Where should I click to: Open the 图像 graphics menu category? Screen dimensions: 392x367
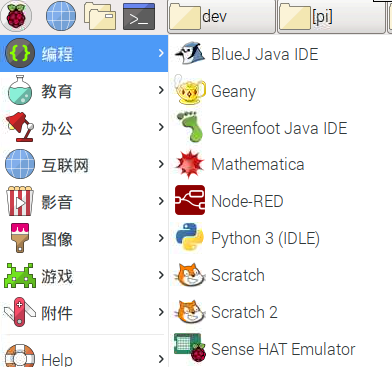click(84, 238)
